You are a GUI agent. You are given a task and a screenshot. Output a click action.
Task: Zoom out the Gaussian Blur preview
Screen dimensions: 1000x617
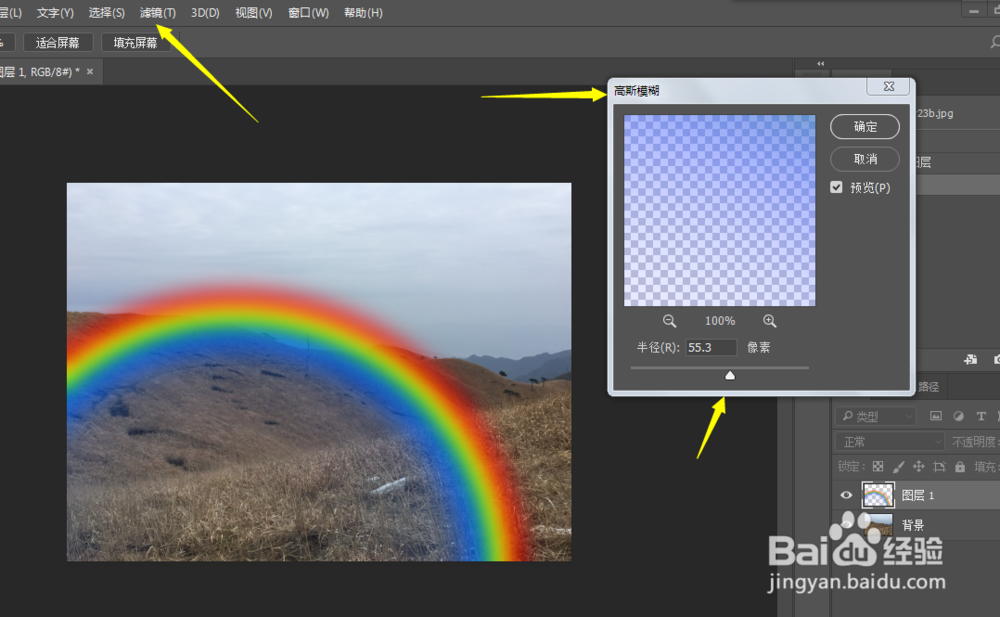point(669,321)
